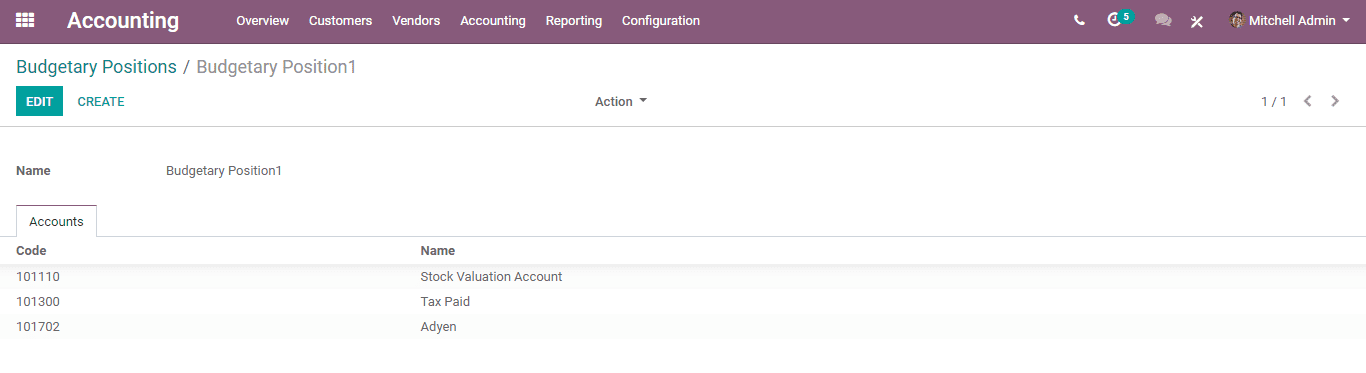Open the Vendors menu
1366x373 pixels.
[x=416, y=20]
